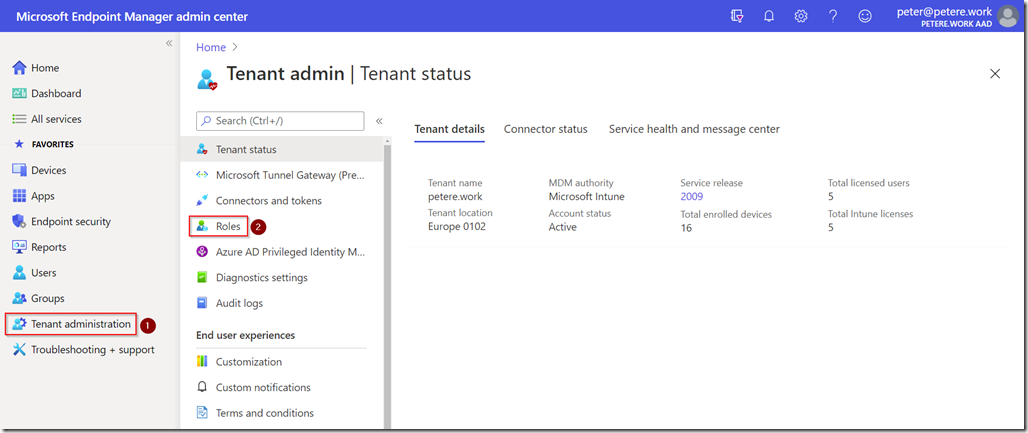The width and height of the screenshot is (1028, 433).
Task: Click the Home house icon in sidebar
Action: pos(20,68)
